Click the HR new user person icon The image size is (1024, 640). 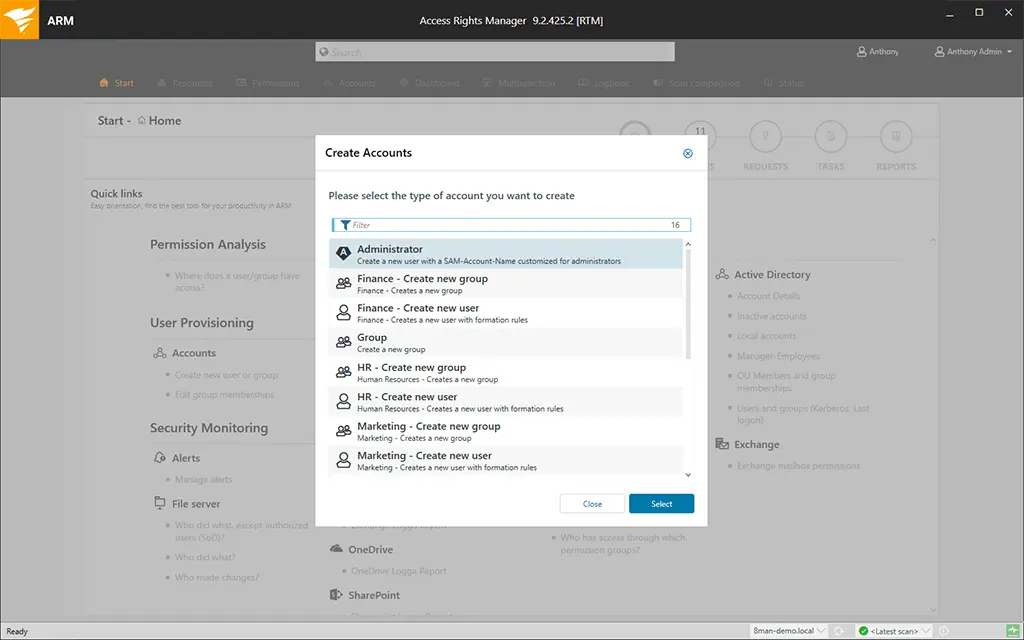pos(343,402)
